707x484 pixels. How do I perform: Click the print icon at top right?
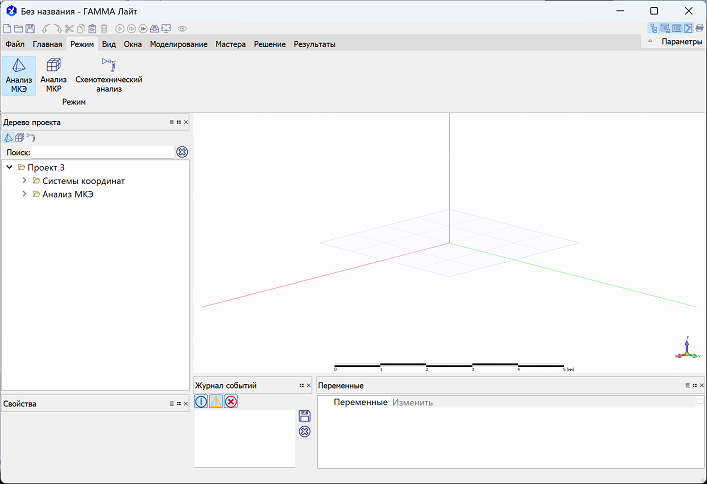coord(699,28)
